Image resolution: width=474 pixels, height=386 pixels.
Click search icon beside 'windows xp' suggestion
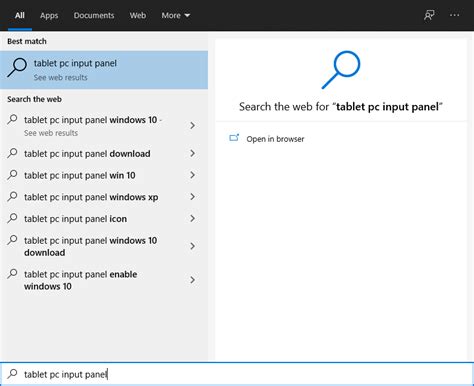pos(12,196)
